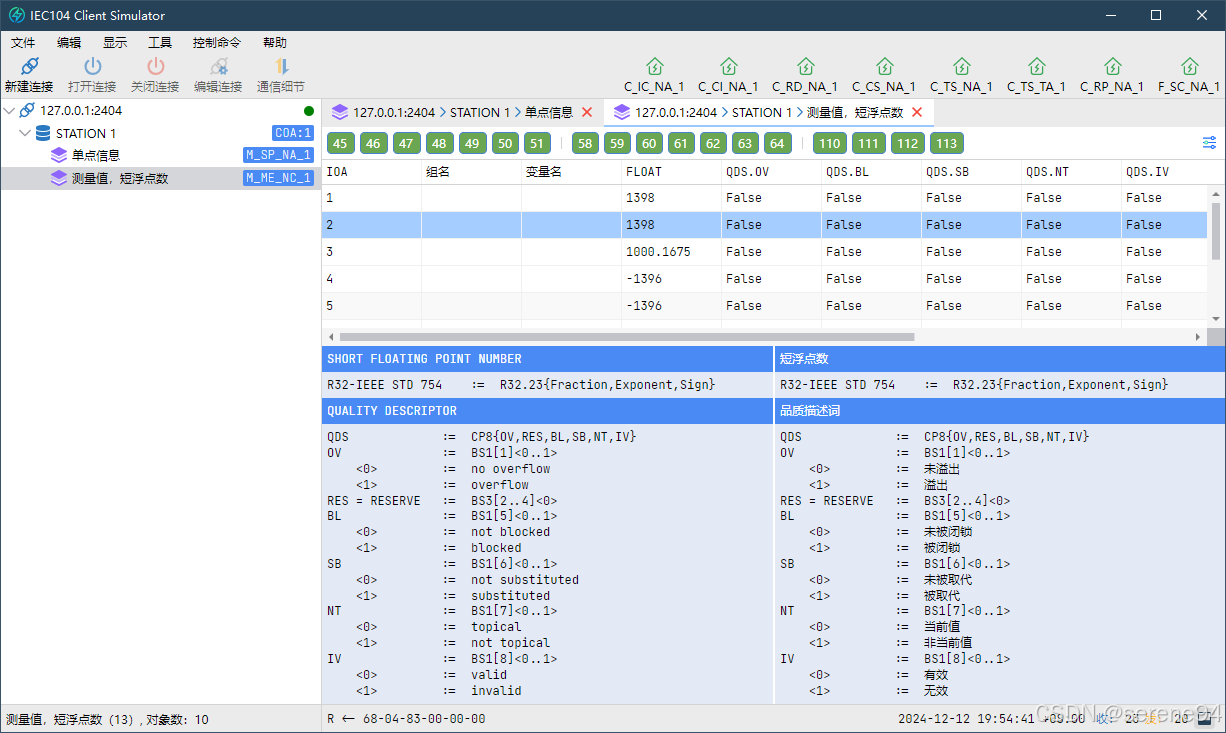Click the 关闭连接 close connection icon
Image resolution: width=1226 pixels, height=733 pixels.
155,66
